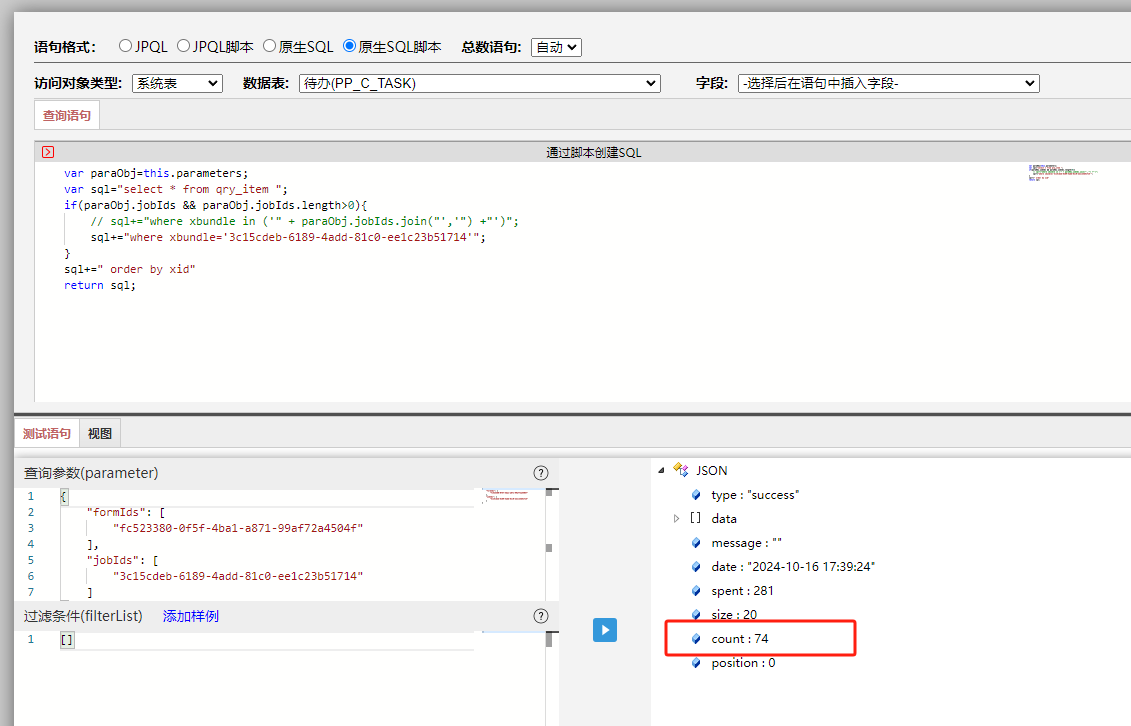Click the parameter editor vertical scrollbar
This screenshot has width=1131, height=726.
(x=549, y=544)
